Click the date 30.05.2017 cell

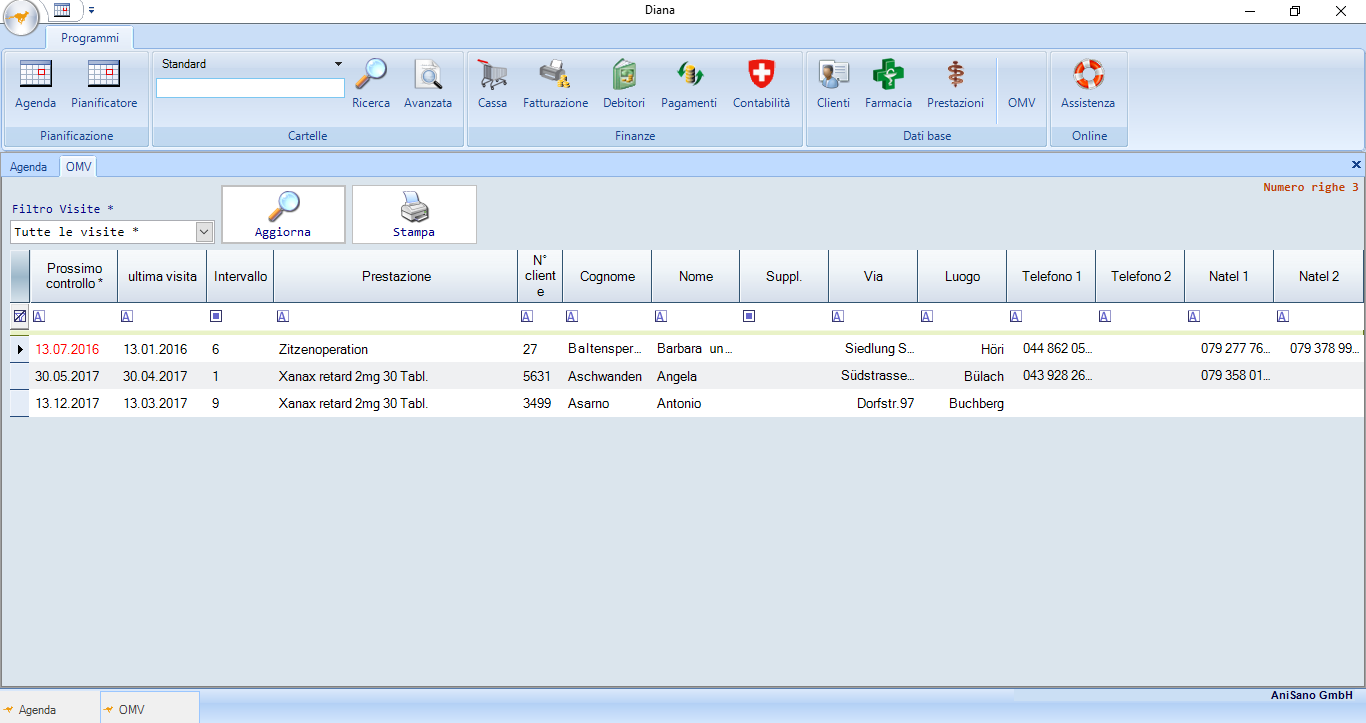click(x=74, y=377)
